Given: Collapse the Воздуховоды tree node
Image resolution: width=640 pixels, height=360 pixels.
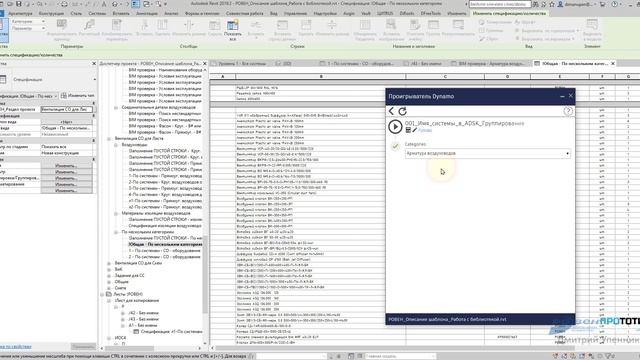Looking at the screenshot, I should (116, 145).
